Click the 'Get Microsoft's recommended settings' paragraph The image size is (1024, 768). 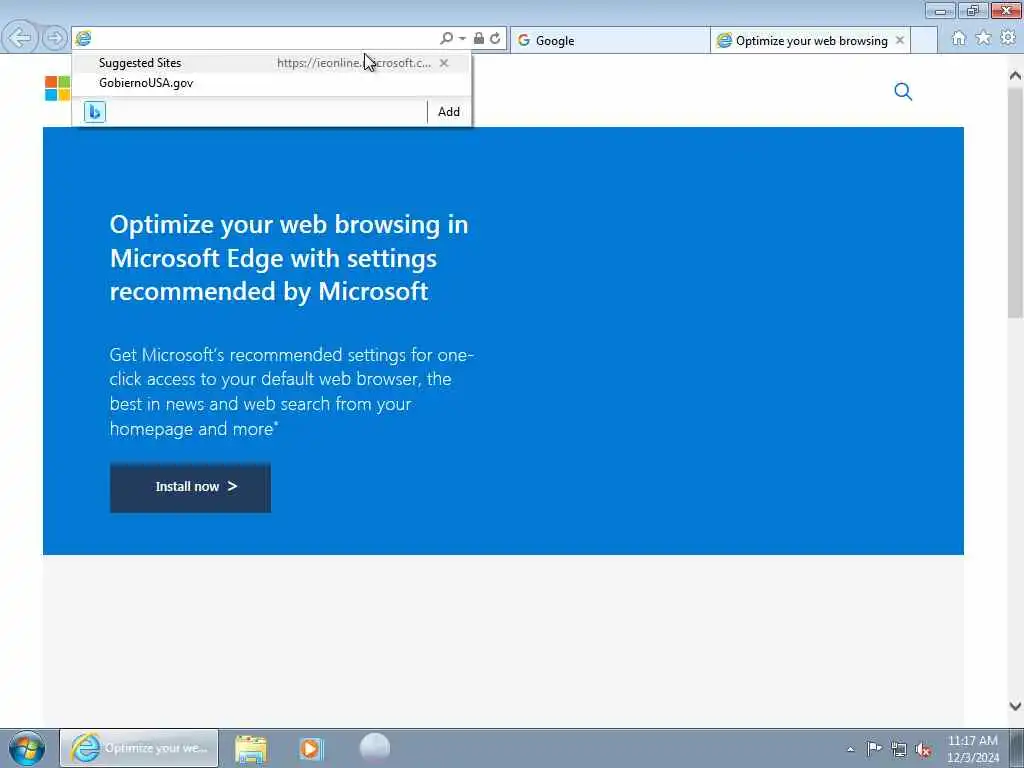click(x=291, y=392)
